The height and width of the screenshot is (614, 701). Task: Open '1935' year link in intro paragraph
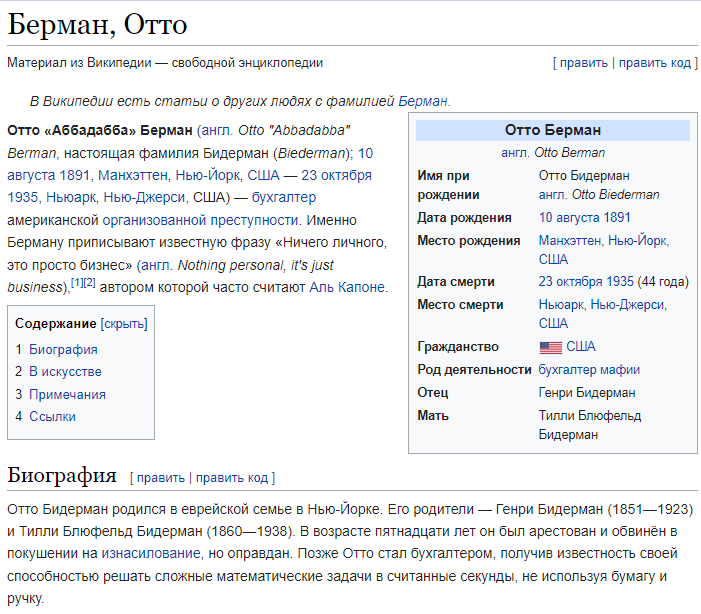[x=22, y=197]
